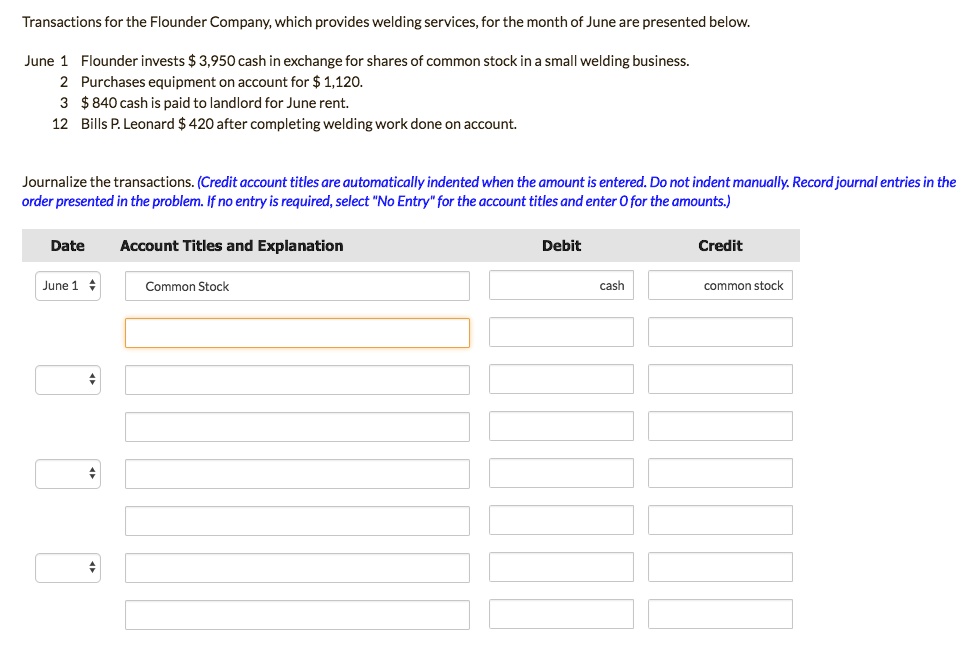Open the second entry's empty date dropdown
Viewport: 979px width, 658px height.
pyautogui.click(x=67, y=380)
